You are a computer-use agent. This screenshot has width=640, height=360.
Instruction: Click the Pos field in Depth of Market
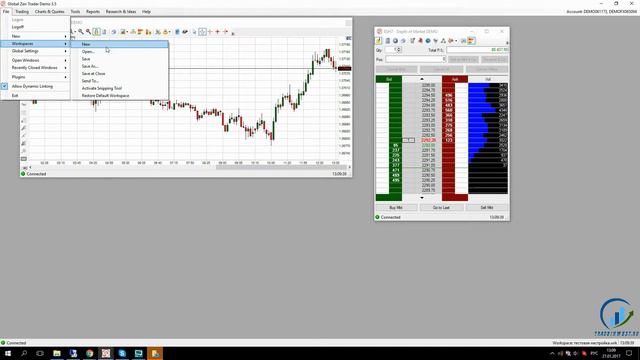coord(416,60)
